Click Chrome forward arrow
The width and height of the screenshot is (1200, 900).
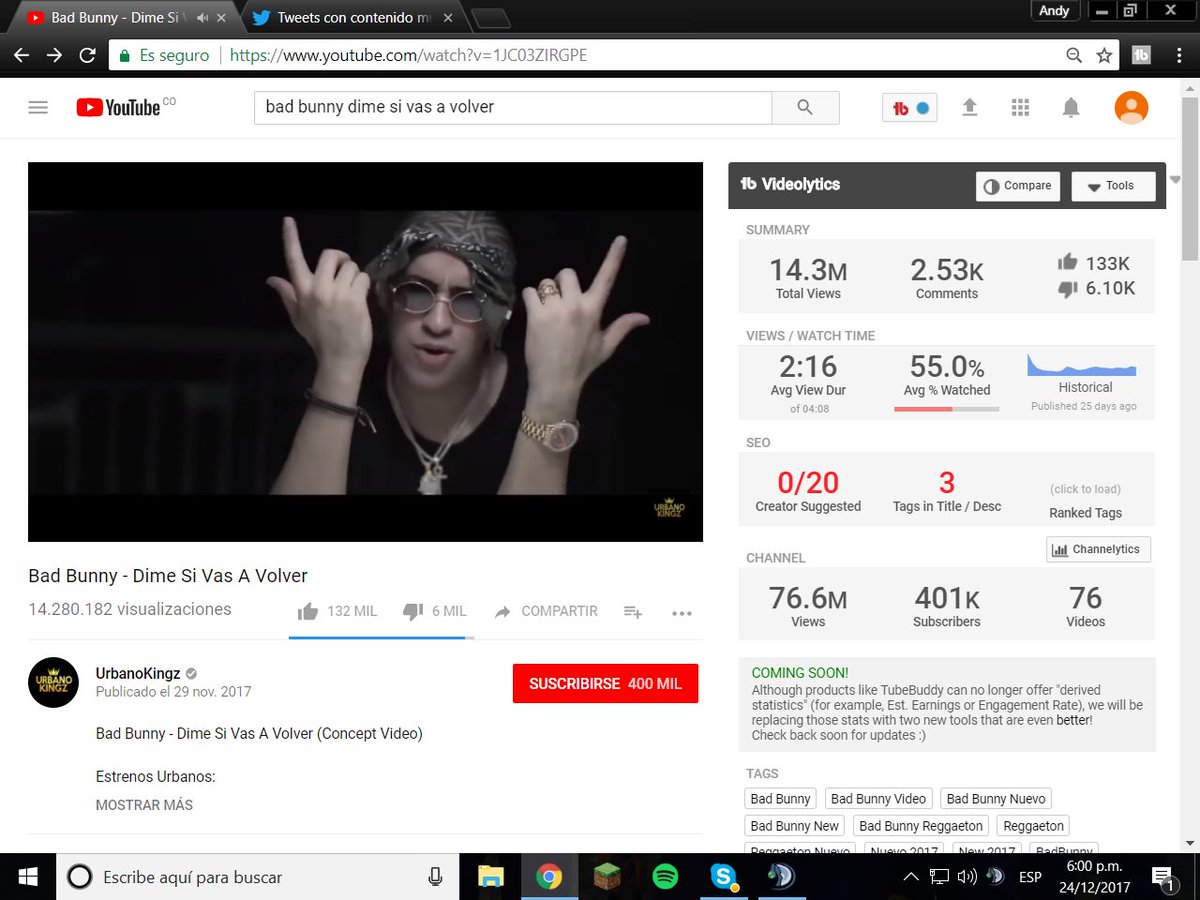54,55
